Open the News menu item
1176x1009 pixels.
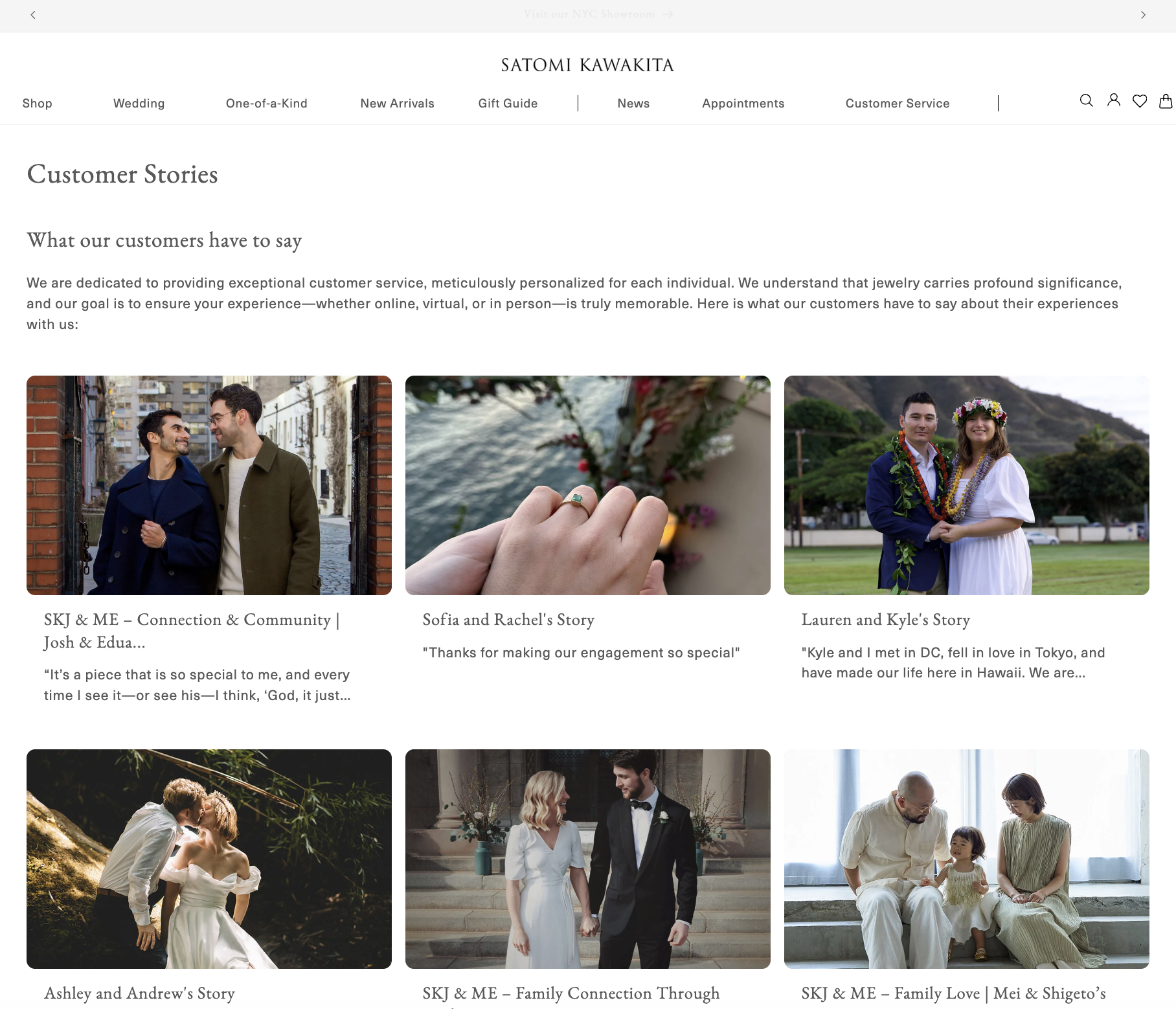point(633,104)
